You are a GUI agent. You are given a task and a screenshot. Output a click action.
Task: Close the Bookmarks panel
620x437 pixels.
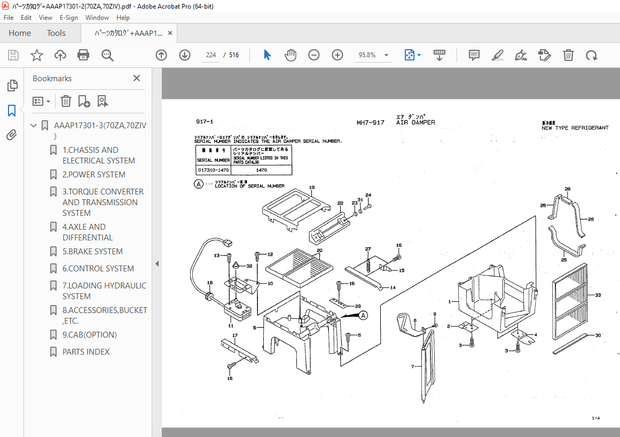[136, 78]
